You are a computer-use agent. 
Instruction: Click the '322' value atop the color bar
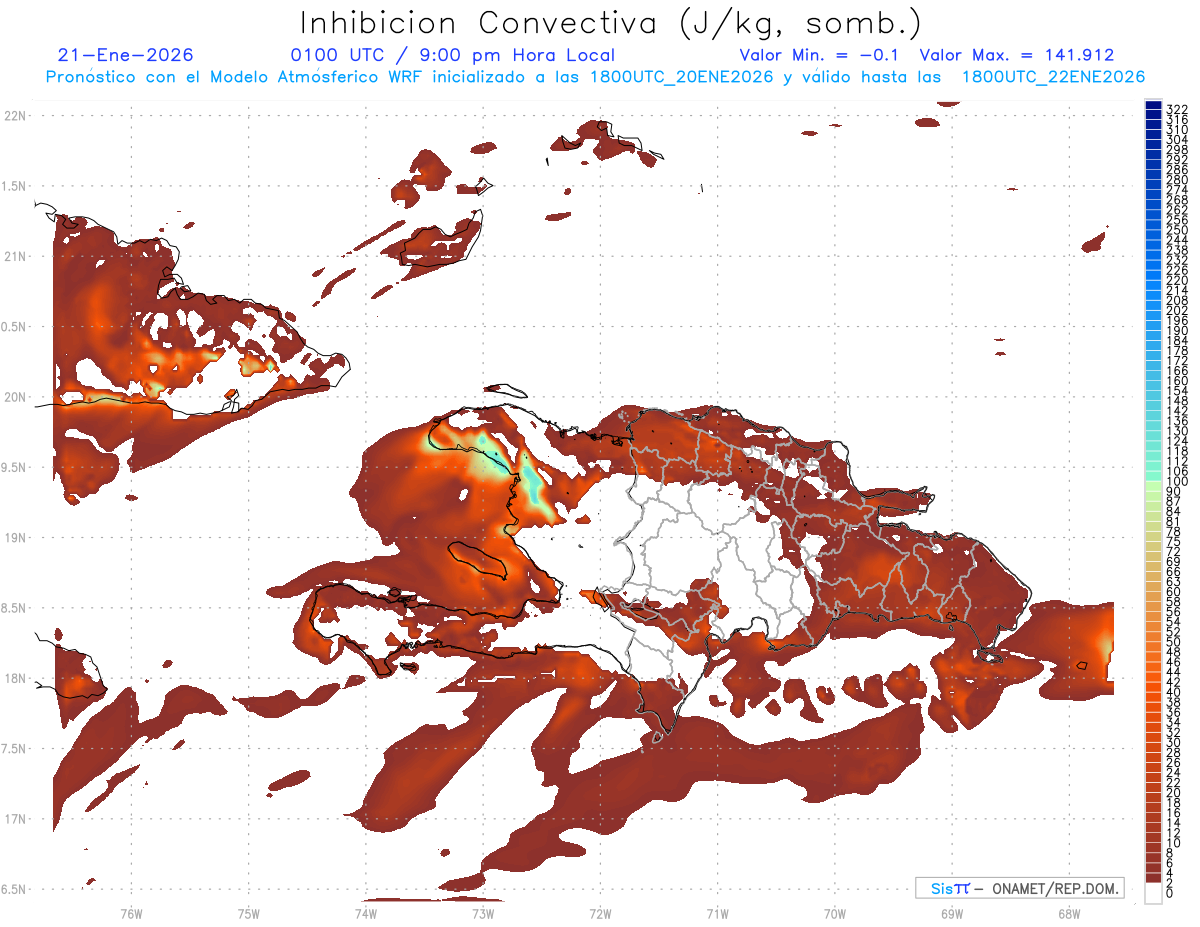(1176, 108)
